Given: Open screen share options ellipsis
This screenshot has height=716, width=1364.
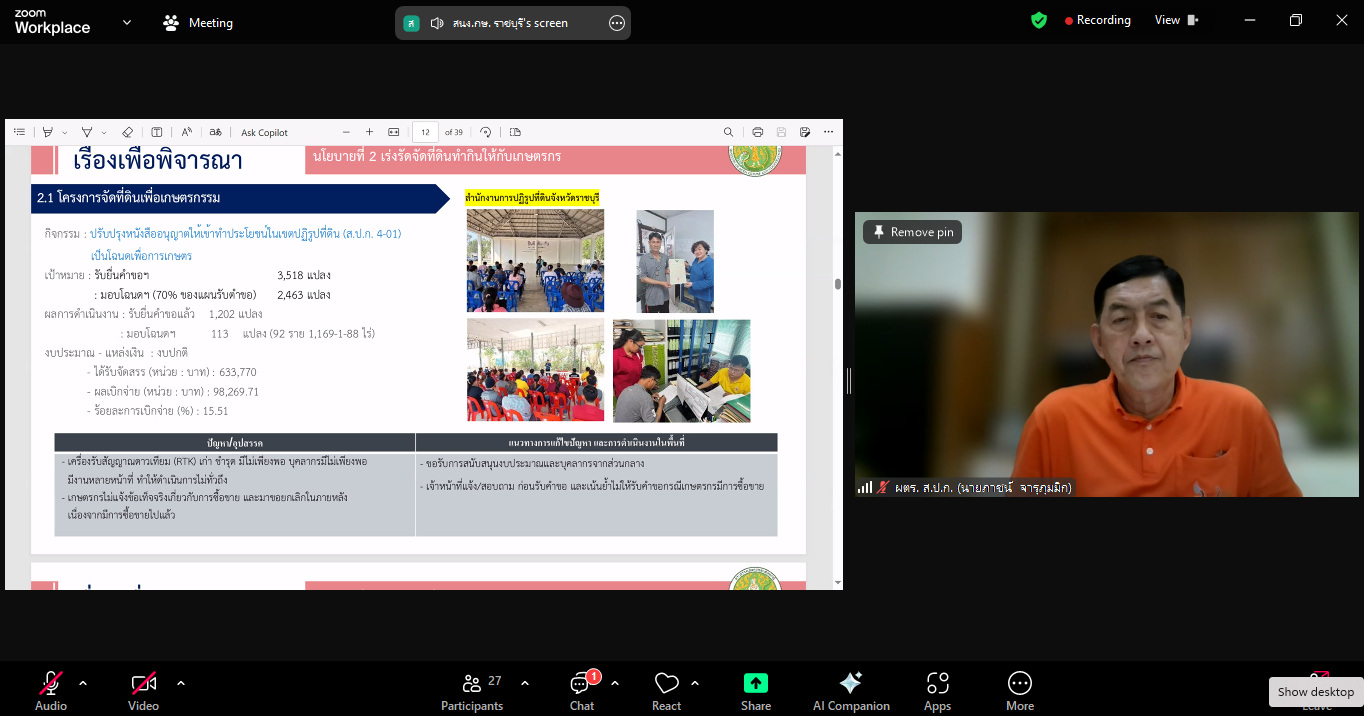Looking at the screenshot, I should [617, 23].
